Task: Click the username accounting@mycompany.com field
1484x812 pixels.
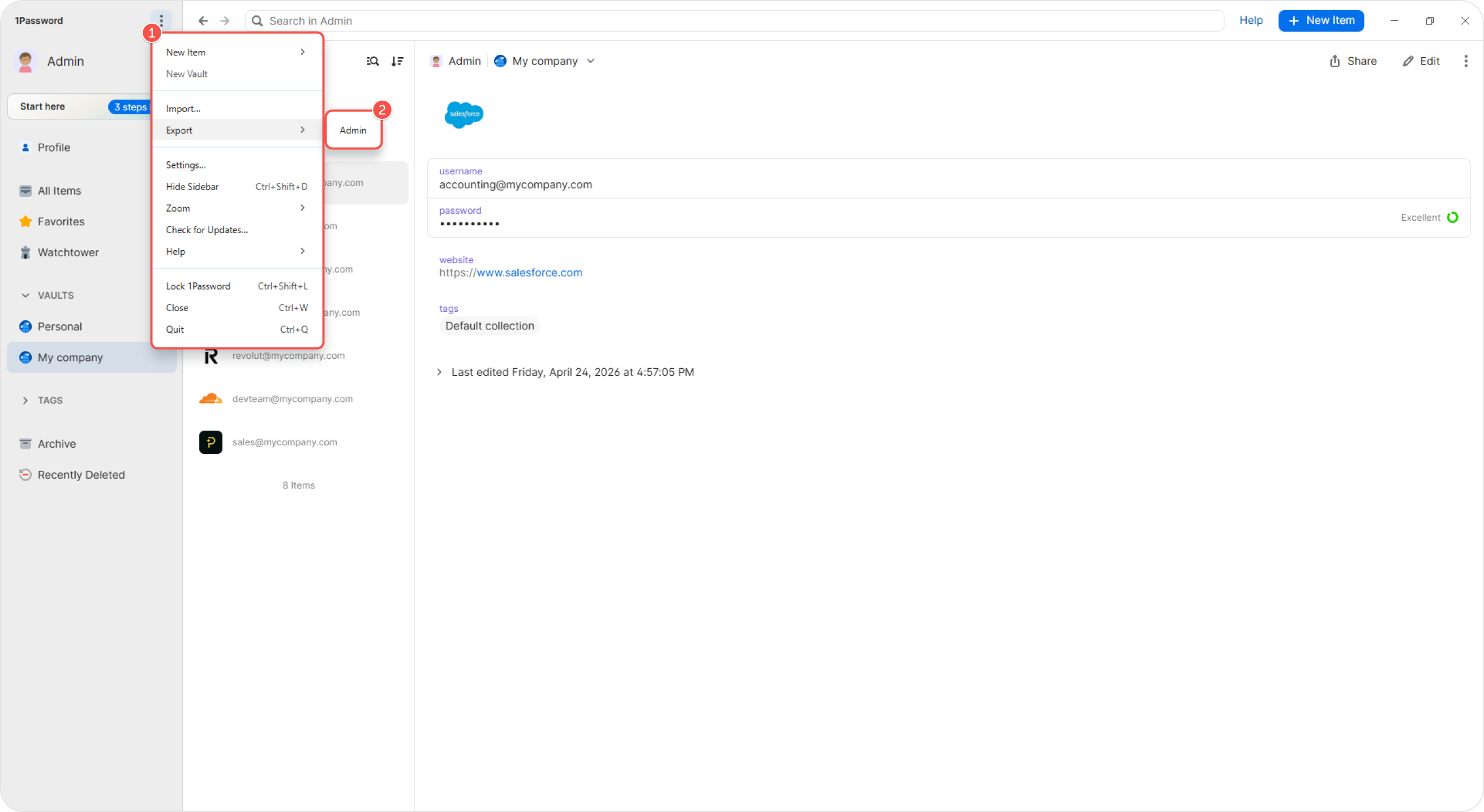Action: 947,178
